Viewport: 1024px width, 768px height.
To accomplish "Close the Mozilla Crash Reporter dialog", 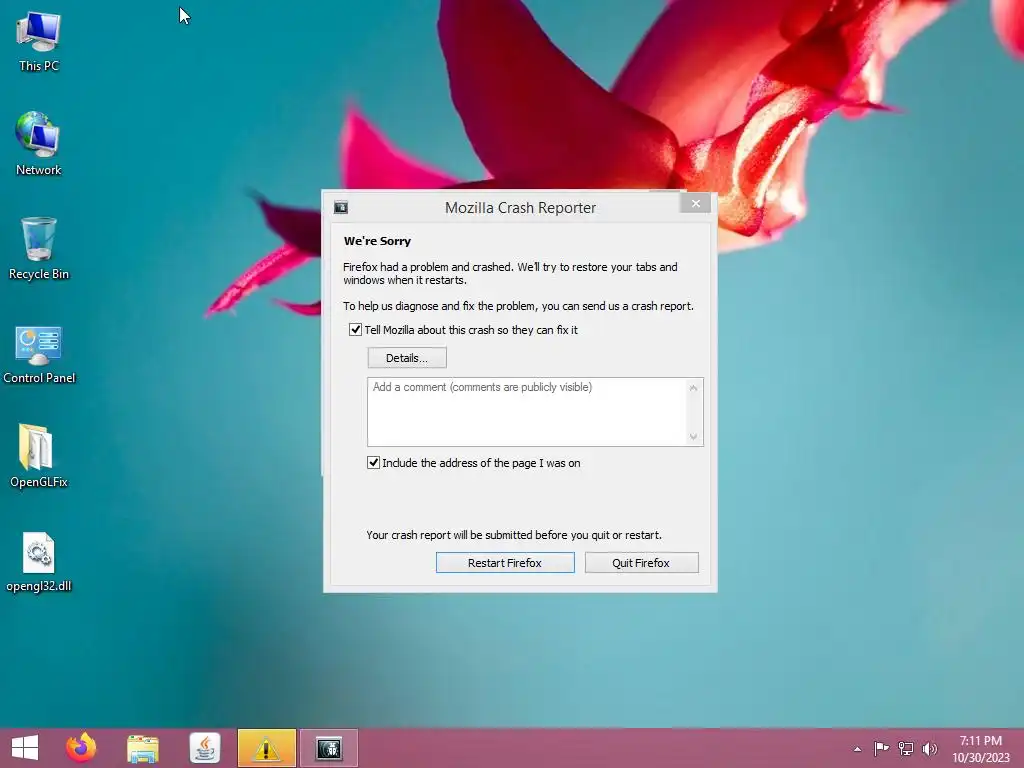I will pos(696,204).
